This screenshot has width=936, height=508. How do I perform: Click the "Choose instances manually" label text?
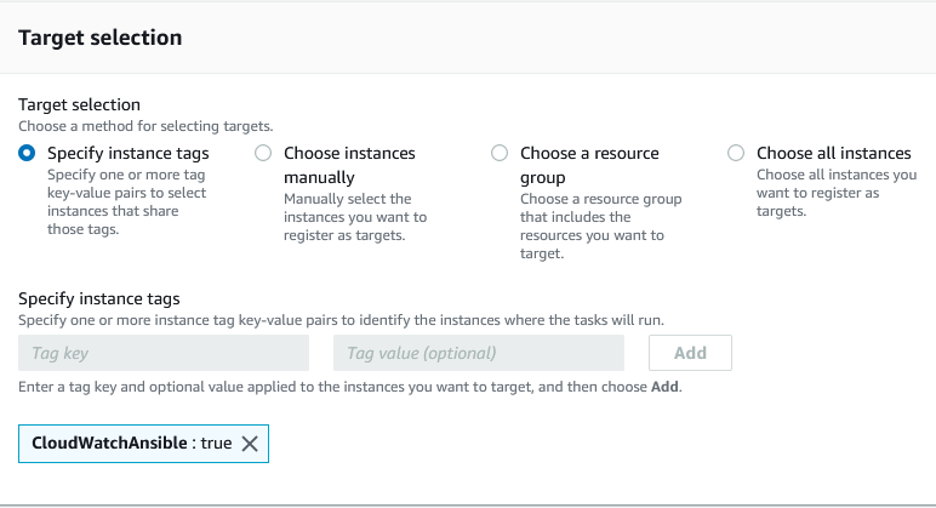(349, 165)
